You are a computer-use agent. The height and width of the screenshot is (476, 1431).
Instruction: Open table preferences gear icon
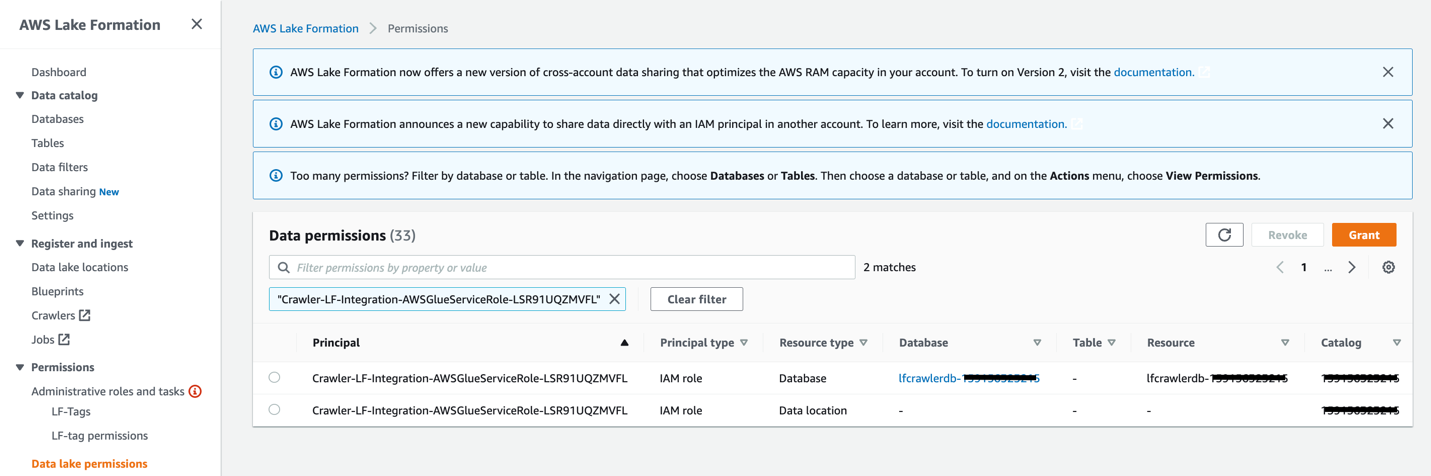pos(1388,268)
